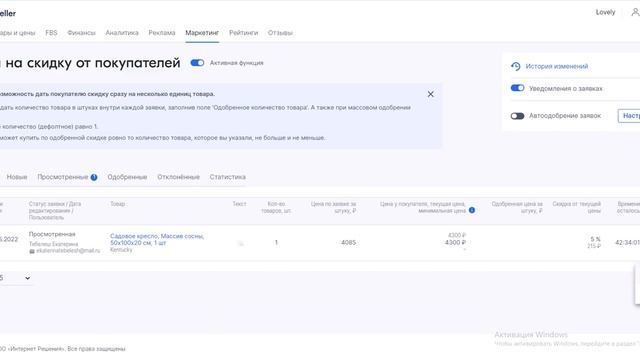
Task: Select the Маркетинг tab
Action: click(202, 33)
